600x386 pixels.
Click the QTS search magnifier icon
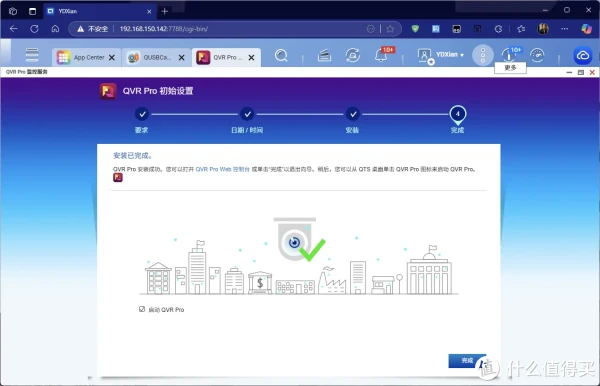coord(281,56)
